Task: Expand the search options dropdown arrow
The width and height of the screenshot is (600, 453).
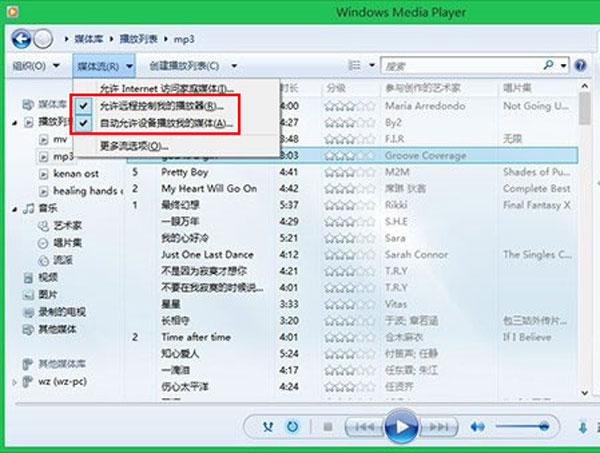Action: point(563,65)
